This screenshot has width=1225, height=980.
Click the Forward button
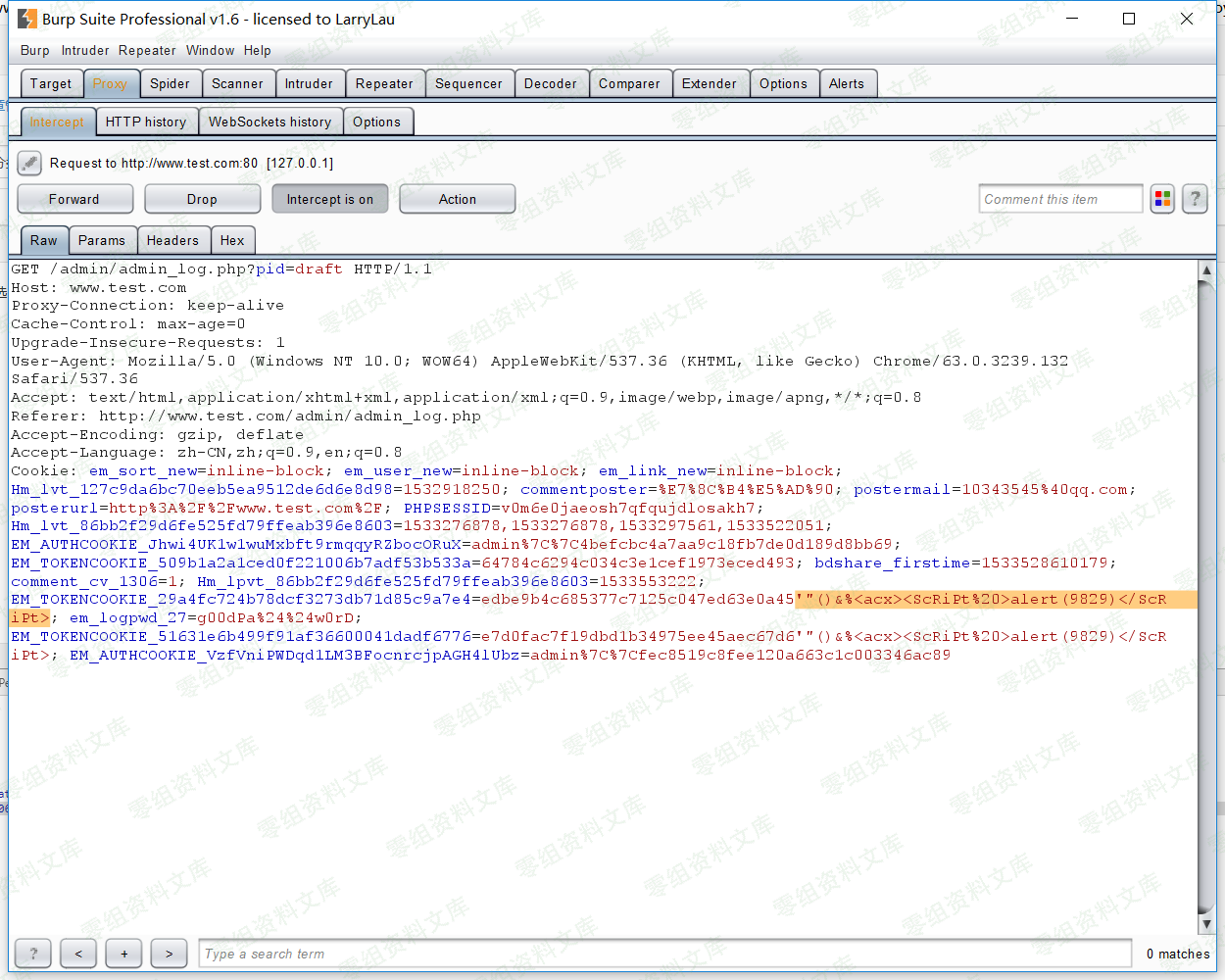coord(74,198)
